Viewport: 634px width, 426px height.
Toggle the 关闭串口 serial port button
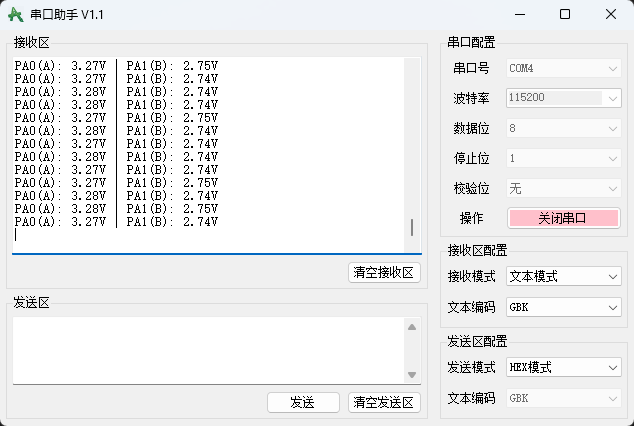[563, 218]
